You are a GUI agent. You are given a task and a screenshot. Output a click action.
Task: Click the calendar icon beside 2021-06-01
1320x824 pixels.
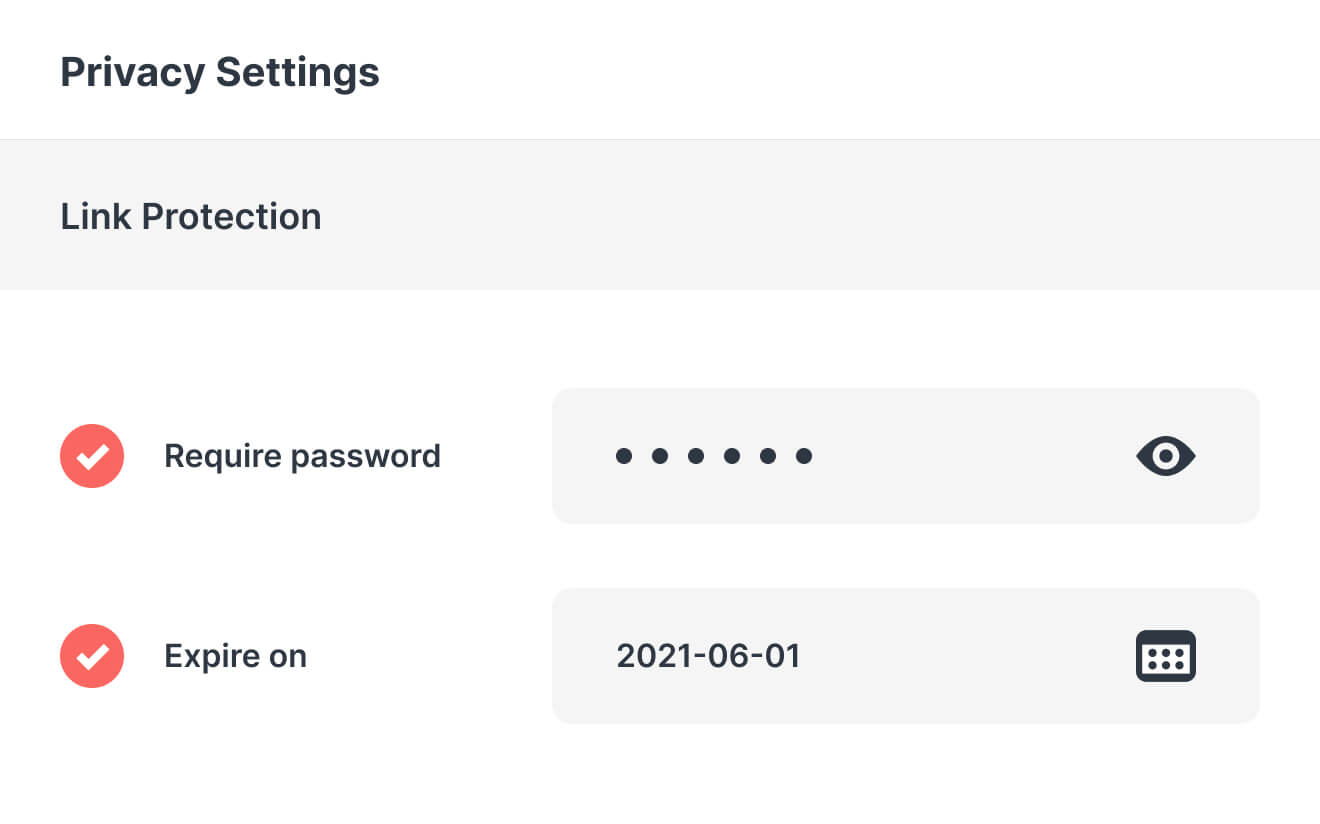tap(1166, 656)
